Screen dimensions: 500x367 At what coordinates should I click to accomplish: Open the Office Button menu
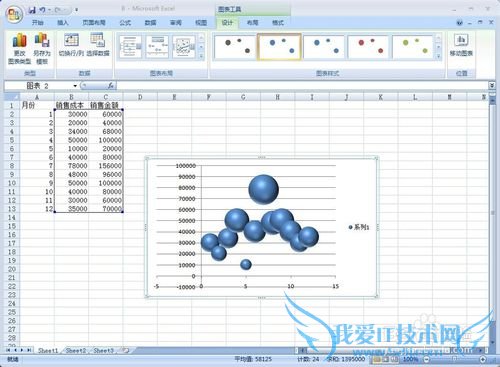click(14, 15)
